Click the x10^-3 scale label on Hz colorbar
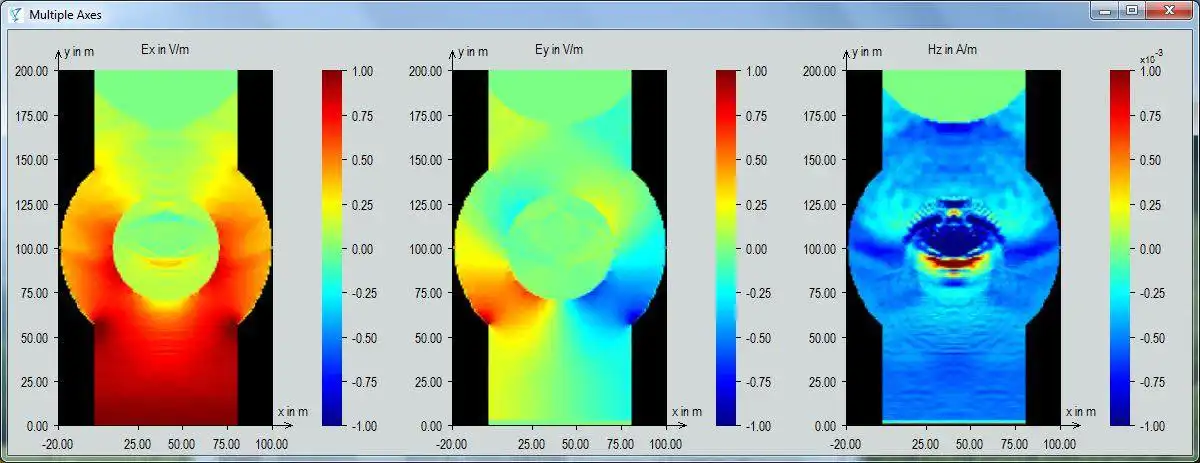The image size is (1200, 463). pyautogui.click(x=1151, y=58)
